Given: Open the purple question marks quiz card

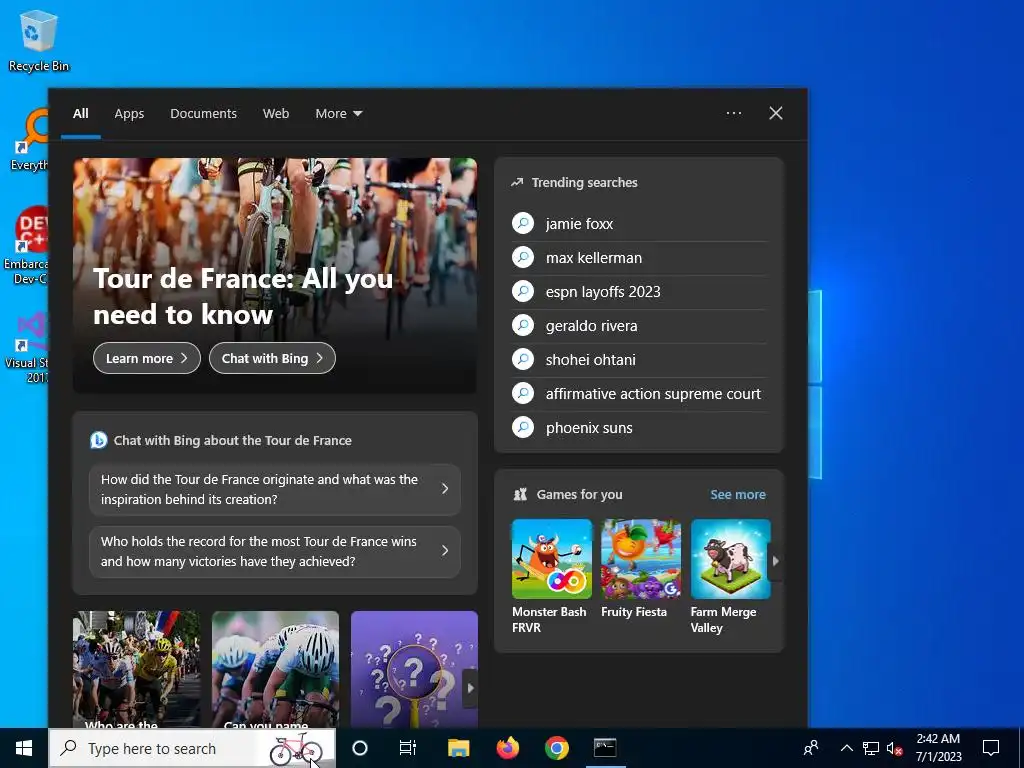Looking at the screenshot, I should click(x=414, y=669).
